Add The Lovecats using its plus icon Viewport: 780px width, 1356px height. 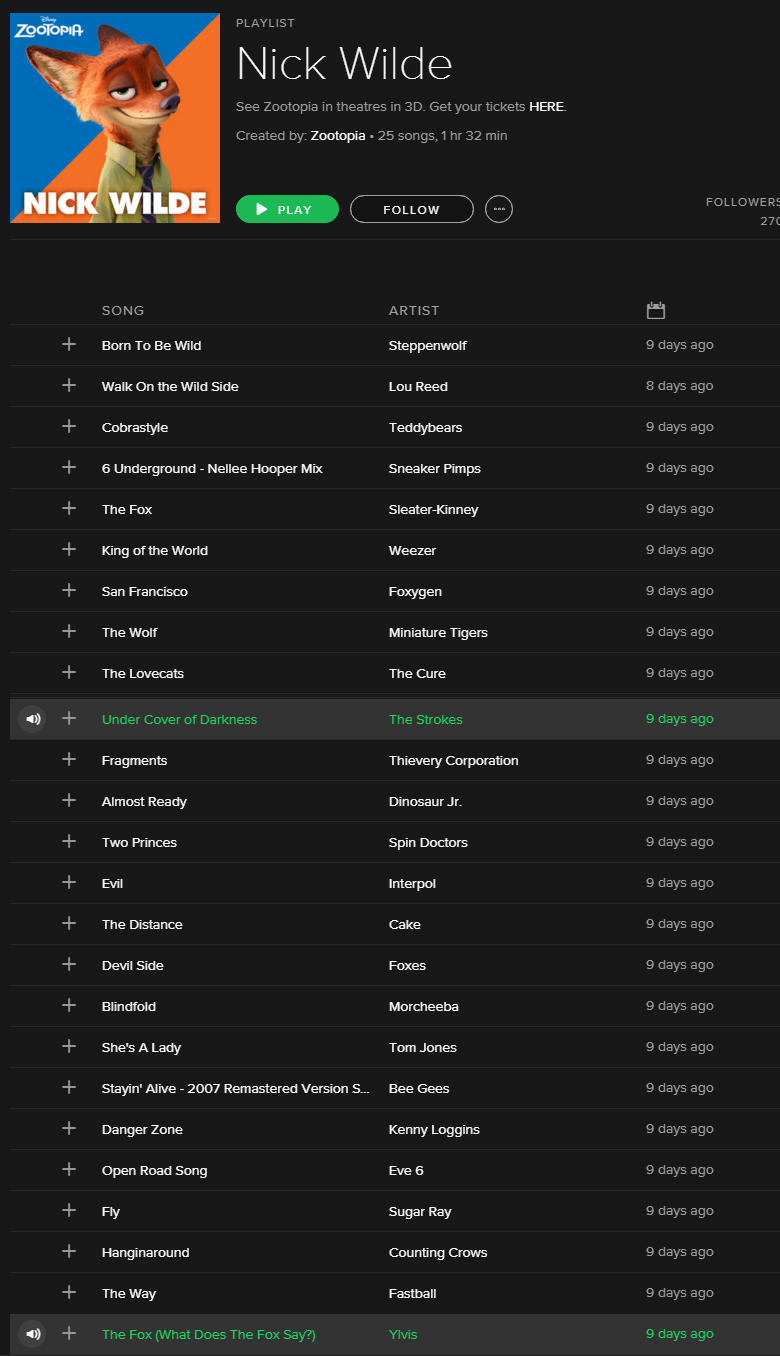[x=69, y=673]
